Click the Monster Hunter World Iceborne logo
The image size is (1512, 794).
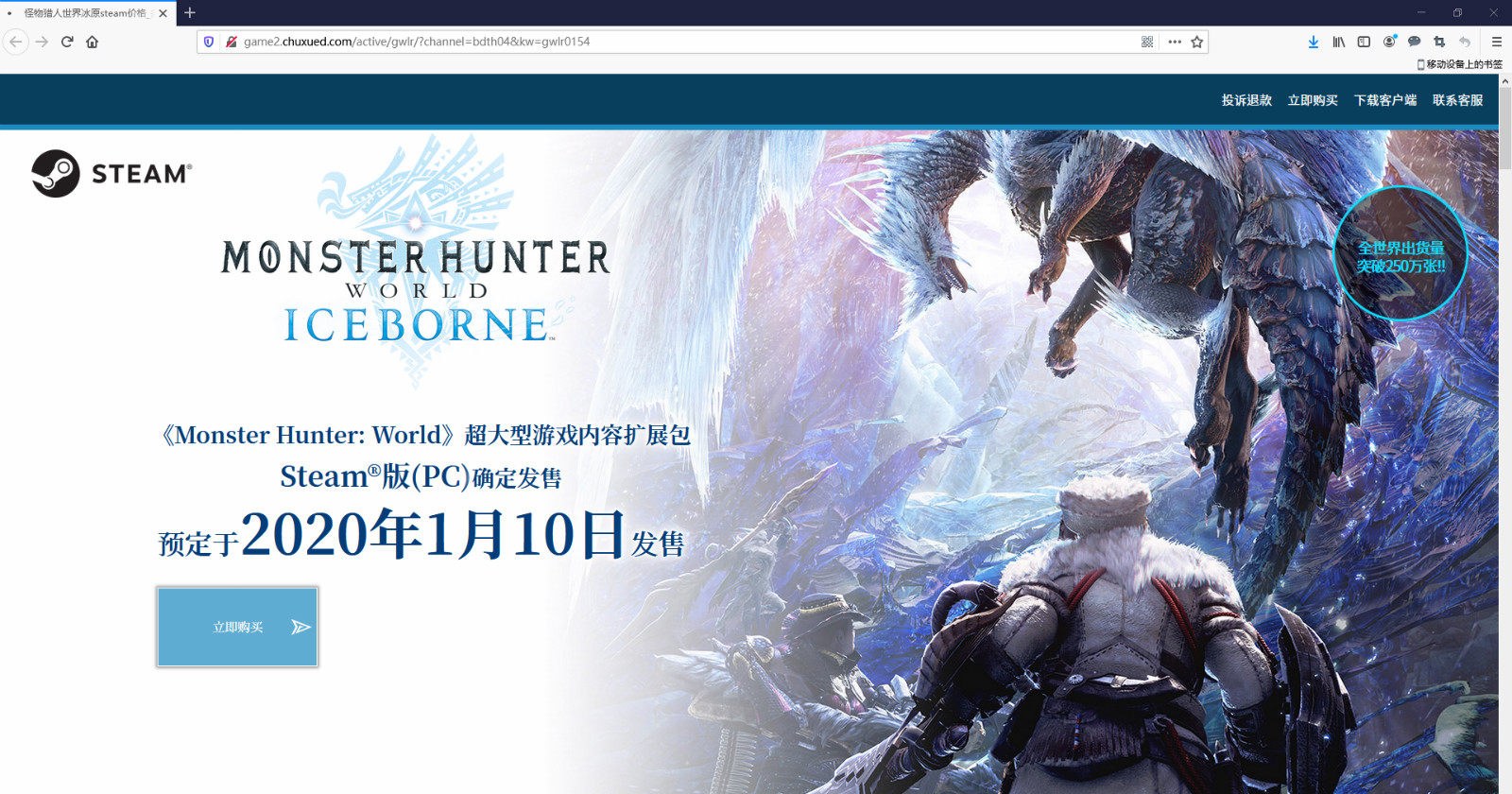(416, 260)
